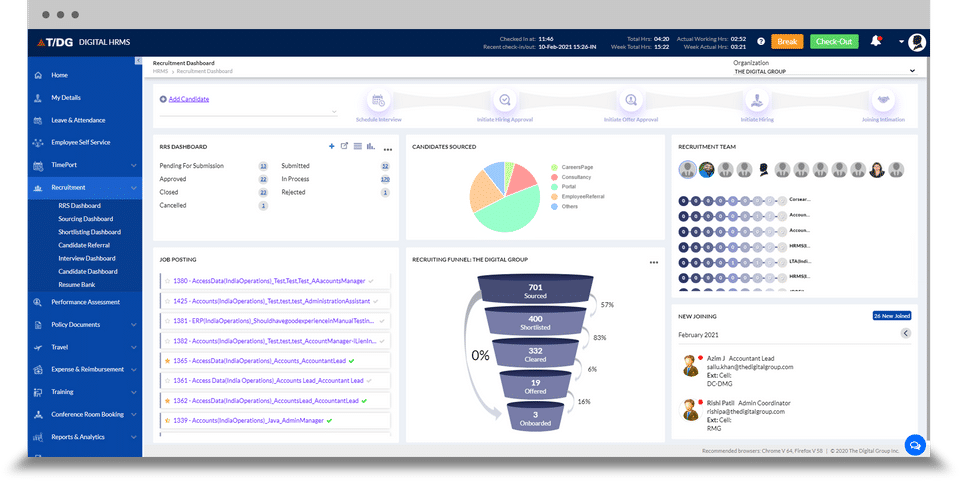
Task: Click the Check-Out button
Action: pos(834,42)
